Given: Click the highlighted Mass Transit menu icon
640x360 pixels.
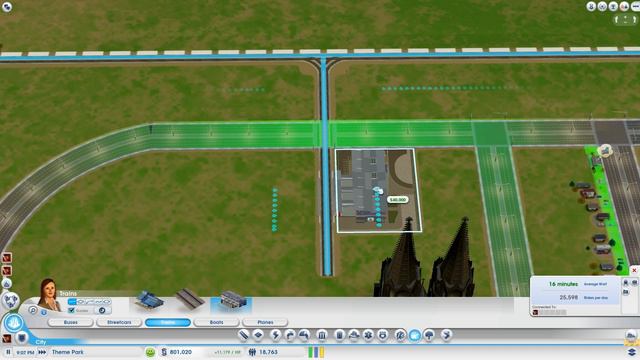Looking at the screenshot, I should tap(415, 335).
